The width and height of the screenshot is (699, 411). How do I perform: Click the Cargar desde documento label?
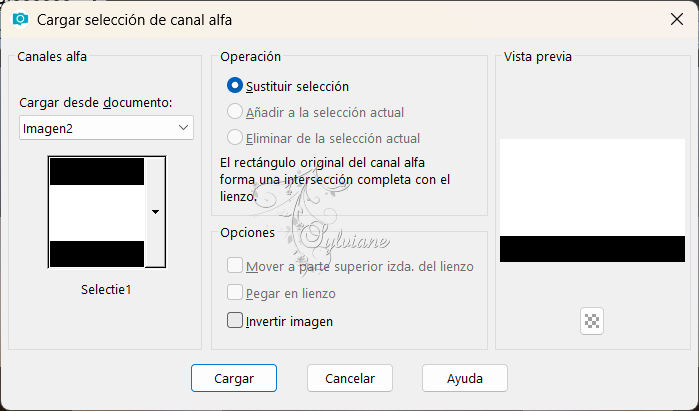tap(95, 103)
